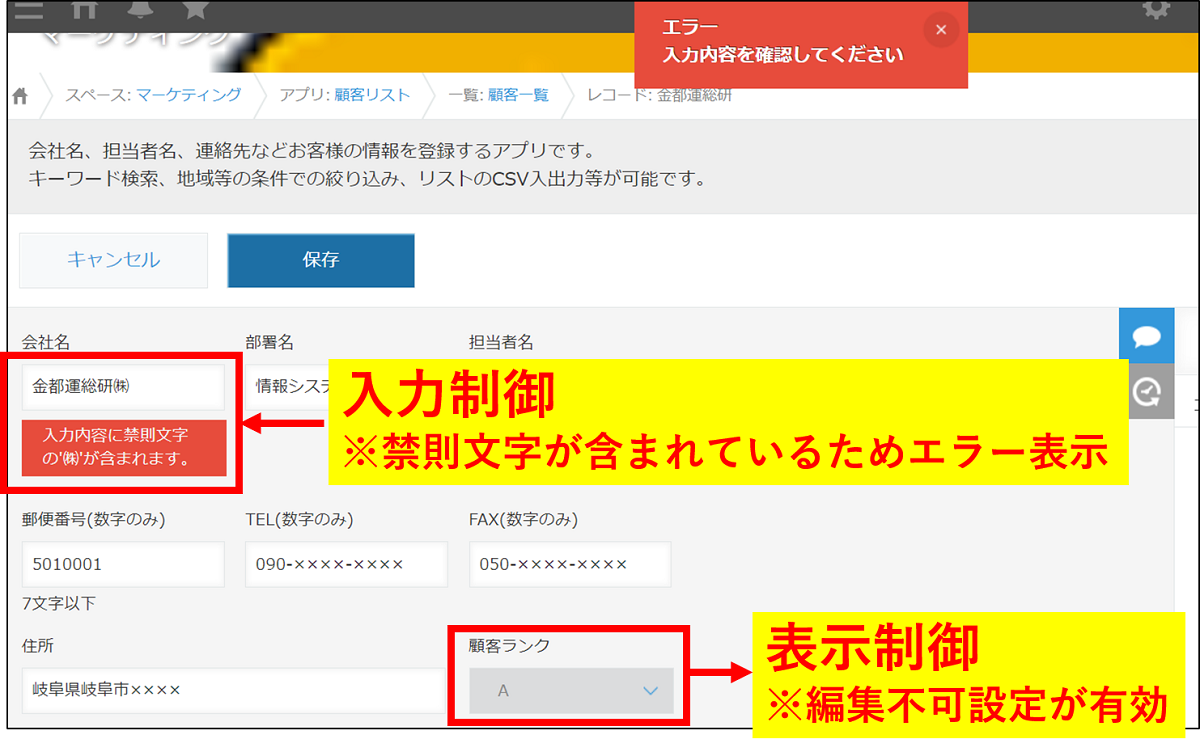Dismiss the エラー notification with X
1200x756 pixels.
point(940,30)
